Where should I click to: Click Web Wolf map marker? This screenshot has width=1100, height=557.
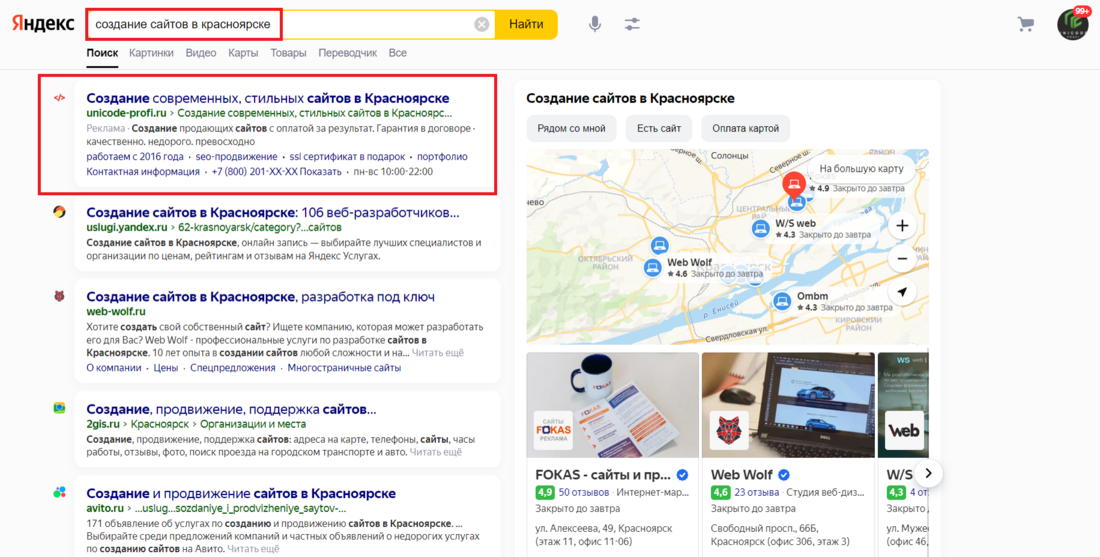point(652,267)
